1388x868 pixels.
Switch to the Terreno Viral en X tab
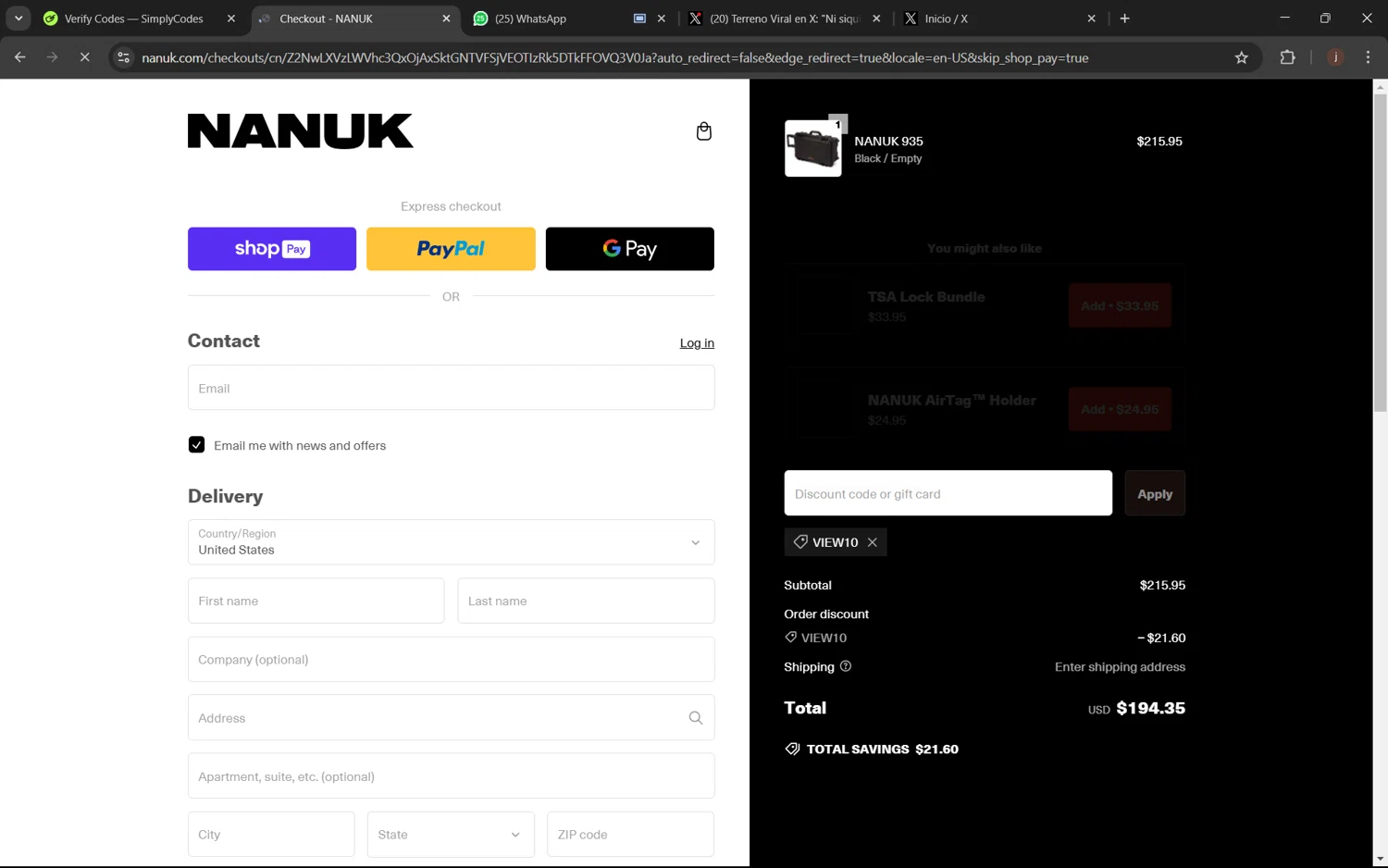pos(785,19)
